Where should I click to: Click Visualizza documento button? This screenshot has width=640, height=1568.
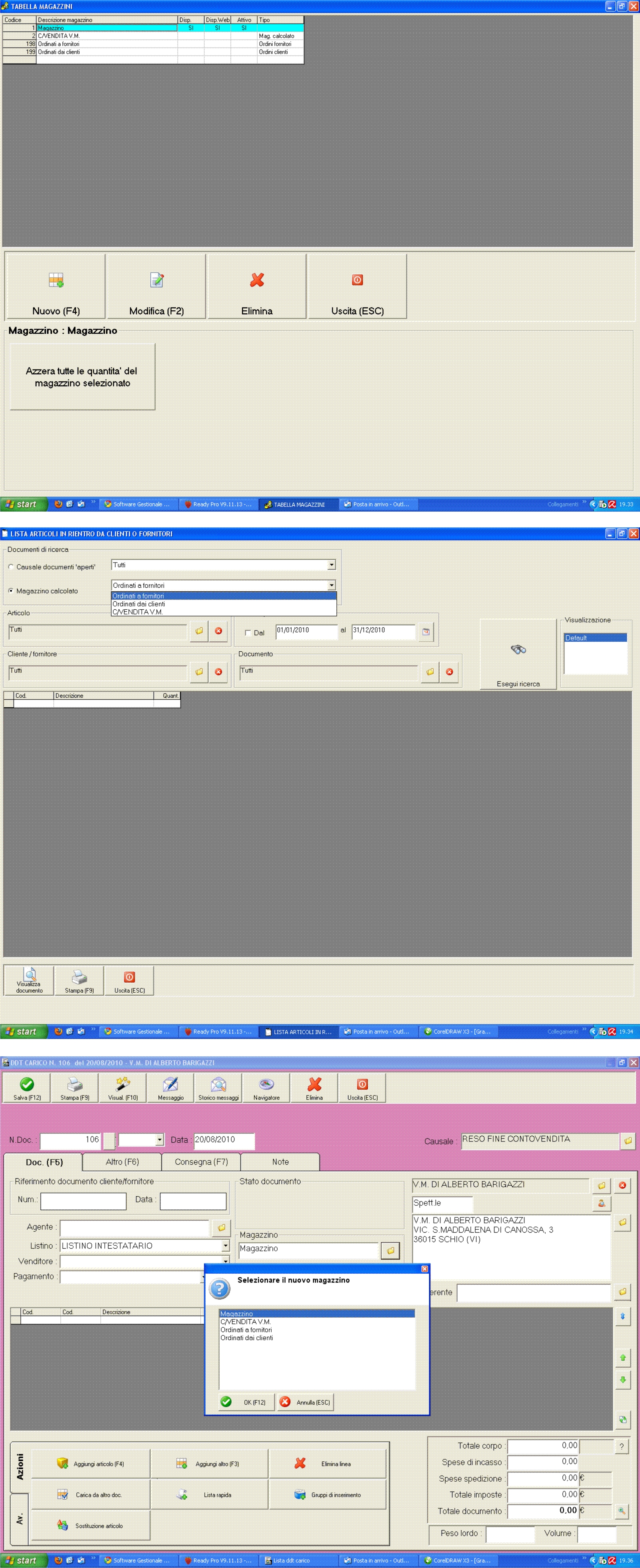[29, 980]
